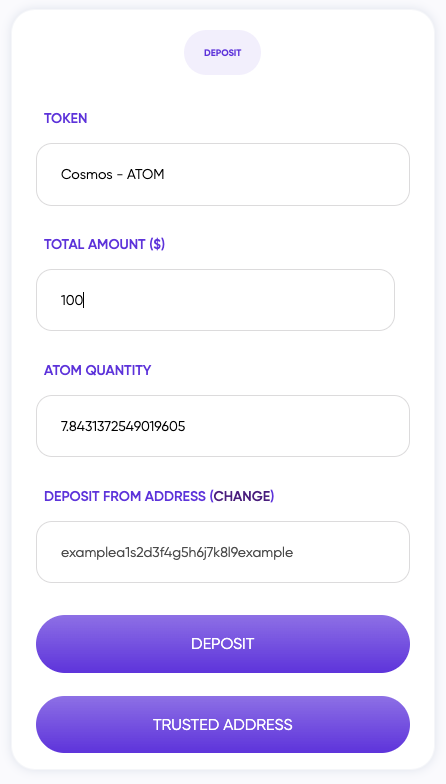Select the deposit from address field
Screen dimensions: 446x784
point(223,552)
